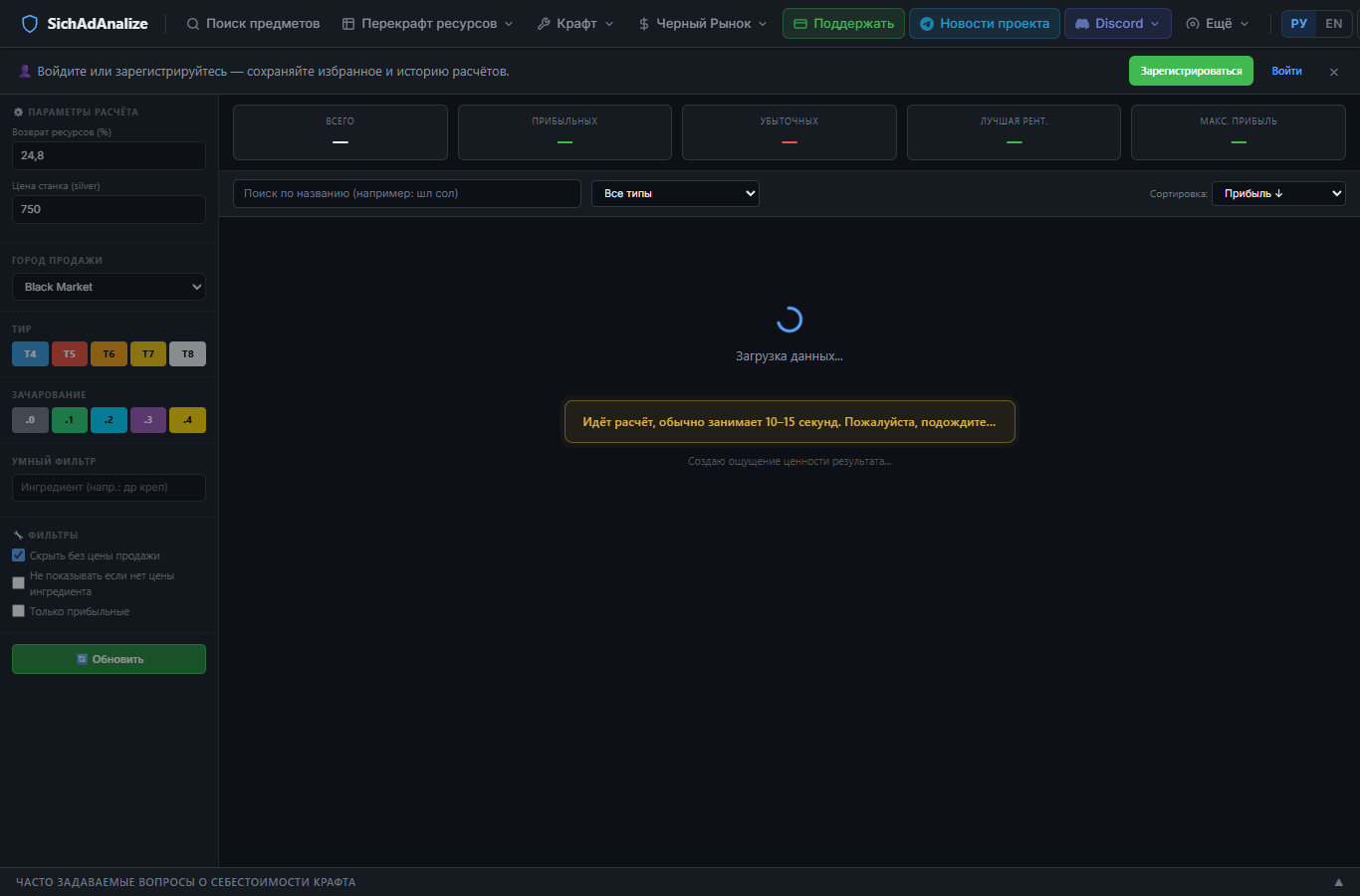Viewport: 1360px width, 896px height.
Task: Click the user avatar icon in banner
Action: [25, 71]
